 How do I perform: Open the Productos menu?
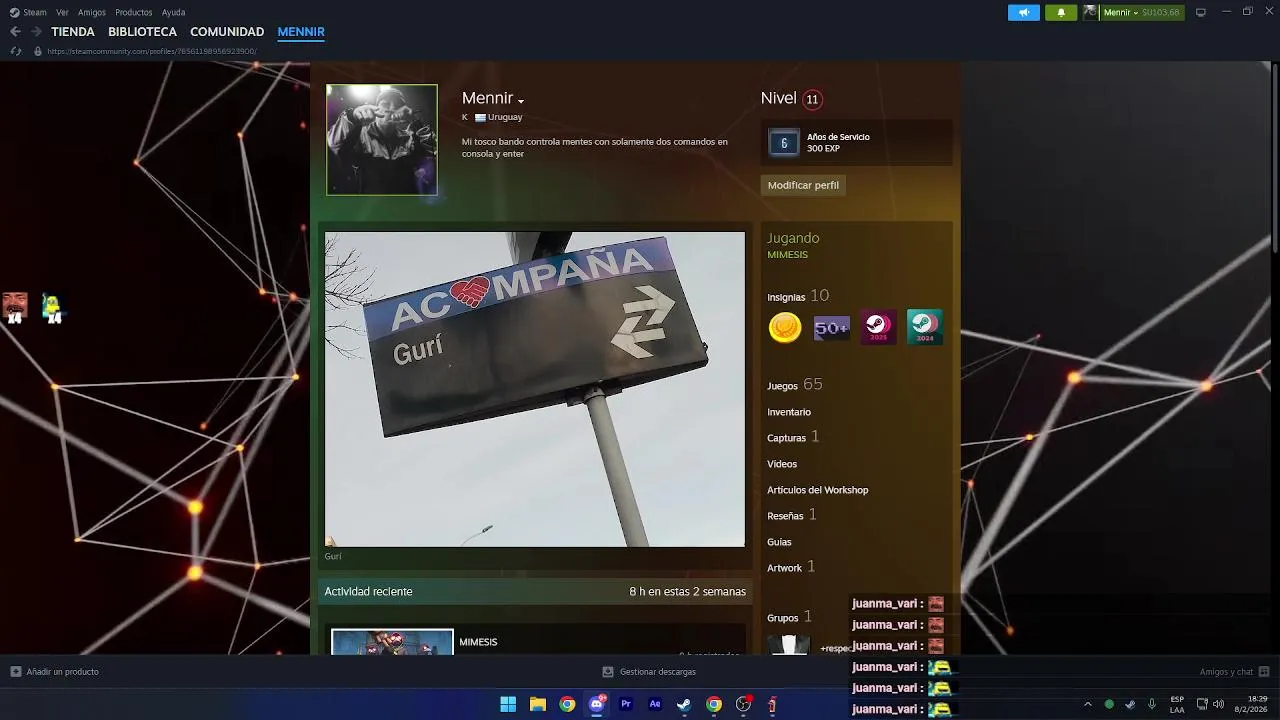pyautogui.click(x=134, y=12)
